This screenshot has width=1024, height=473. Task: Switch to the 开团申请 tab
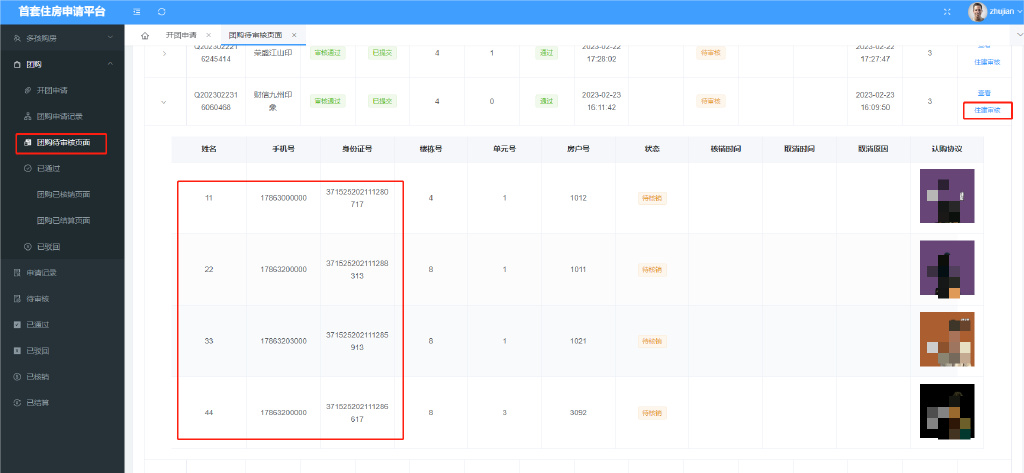pyautogui.click(x=182, y=35)
